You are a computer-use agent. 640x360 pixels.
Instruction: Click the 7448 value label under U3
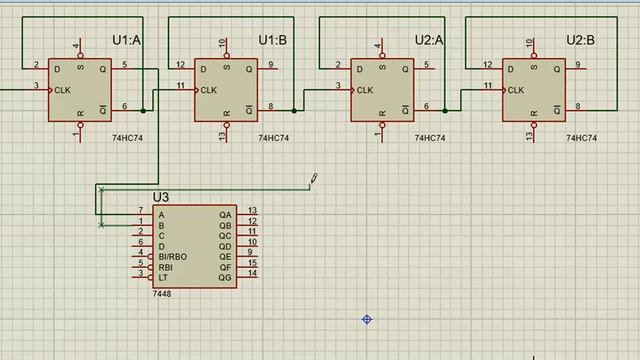click(x=162, y=294)
